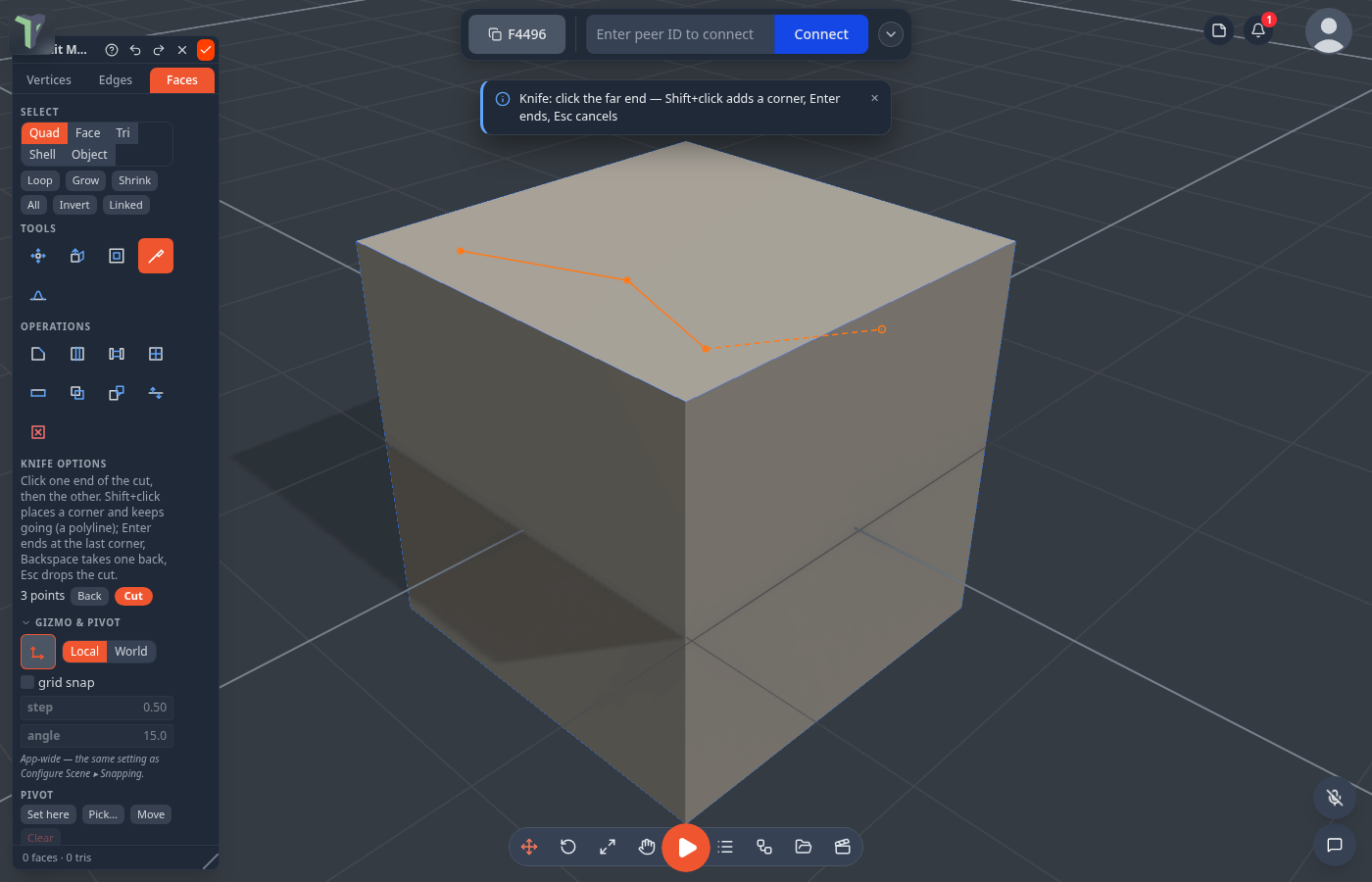Switch gizmo orientation to World
The width and height of the screenshot is (1372, 882).
(131, 652)
